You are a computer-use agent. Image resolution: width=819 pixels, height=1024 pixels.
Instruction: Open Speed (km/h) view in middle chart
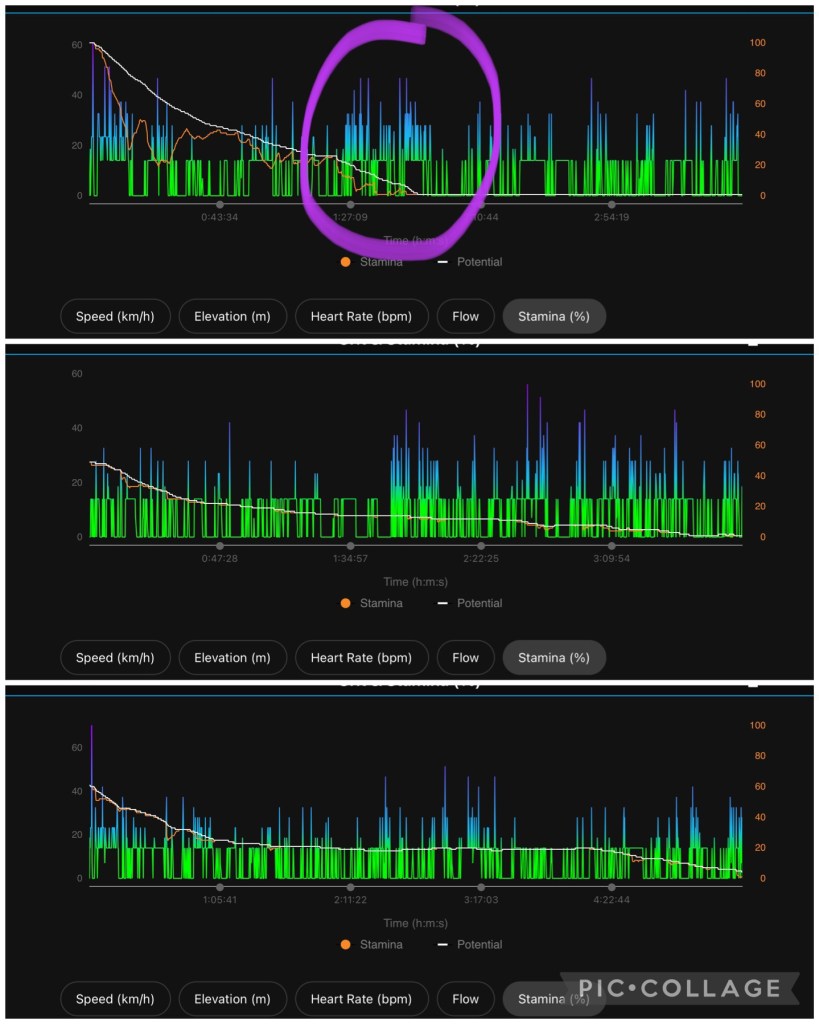115,658
